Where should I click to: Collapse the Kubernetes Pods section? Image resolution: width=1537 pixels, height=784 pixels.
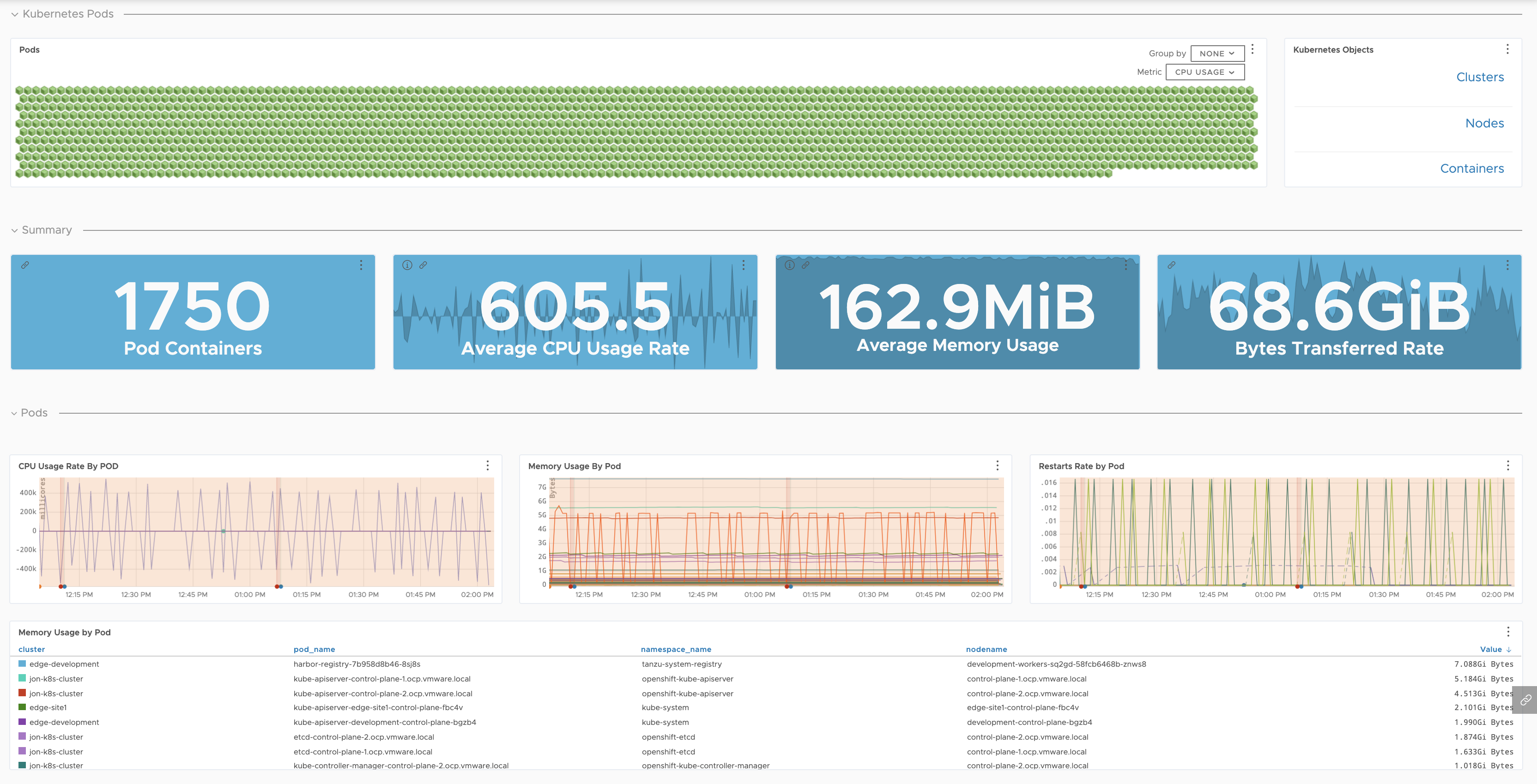(x=14, y=14)
